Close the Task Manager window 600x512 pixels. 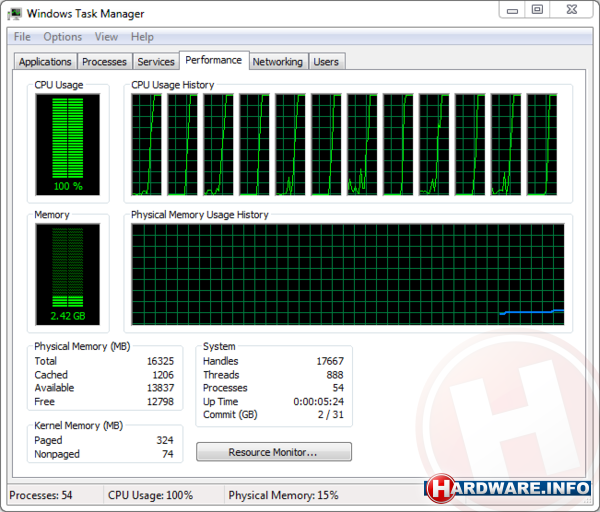click(x=572, y=10)
